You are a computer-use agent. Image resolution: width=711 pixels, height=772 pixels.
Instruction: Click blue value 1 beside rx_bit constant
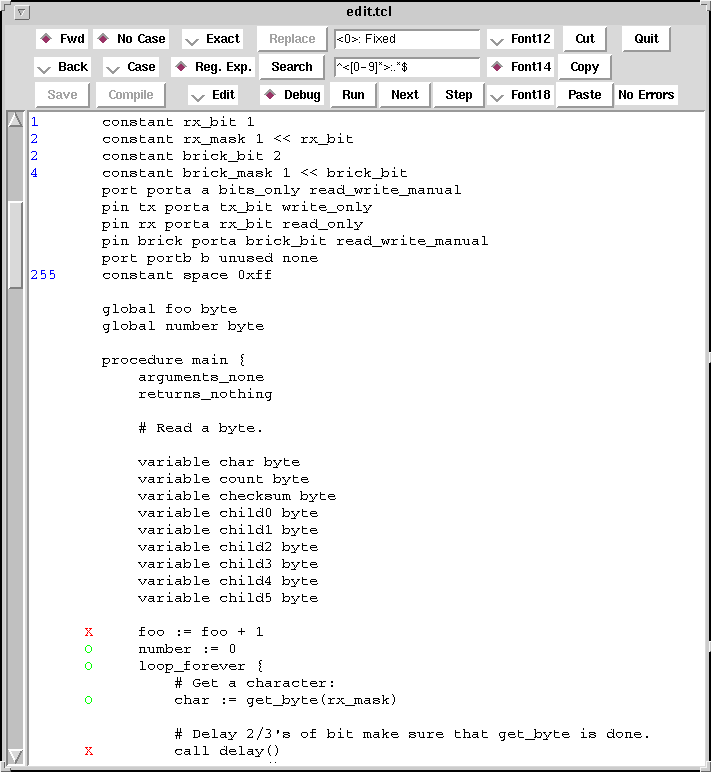[x=34, y=122]
